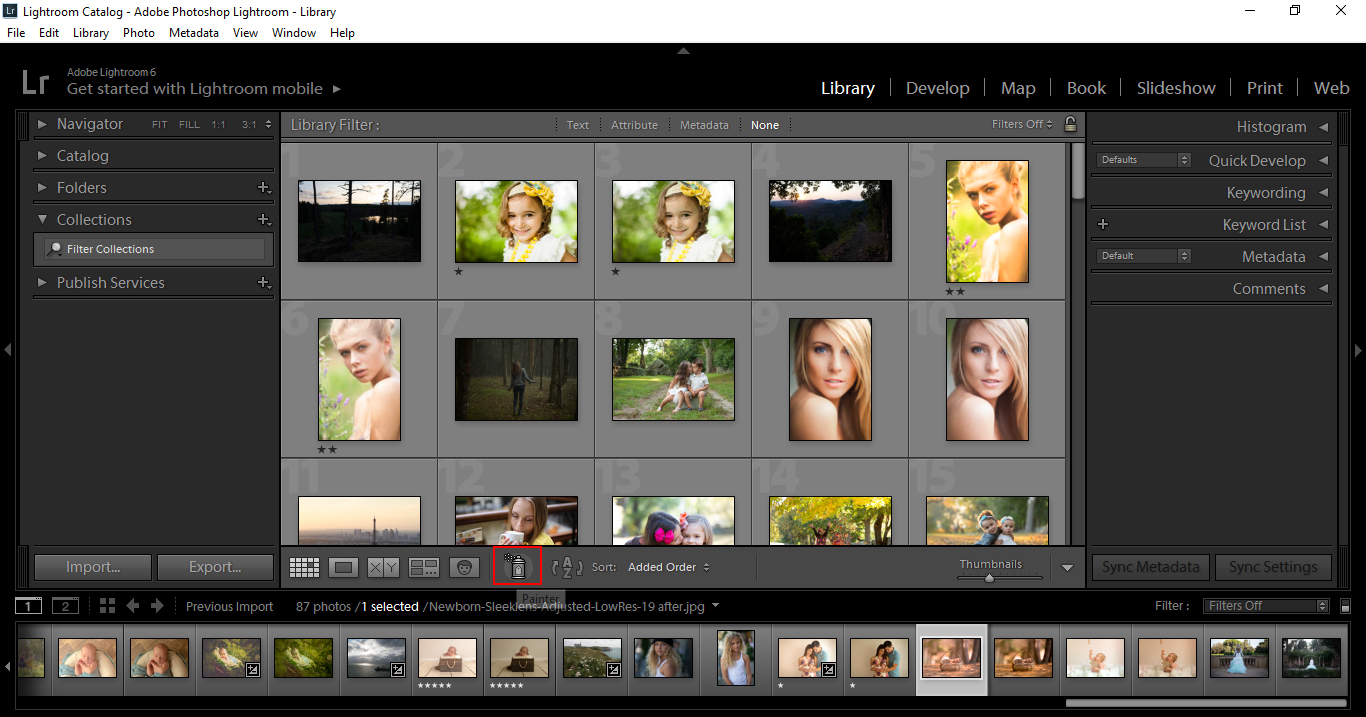The width and height of the screenshot is (1366, 717).
Task: Select main window display button 1
Action: click(30, 606)
